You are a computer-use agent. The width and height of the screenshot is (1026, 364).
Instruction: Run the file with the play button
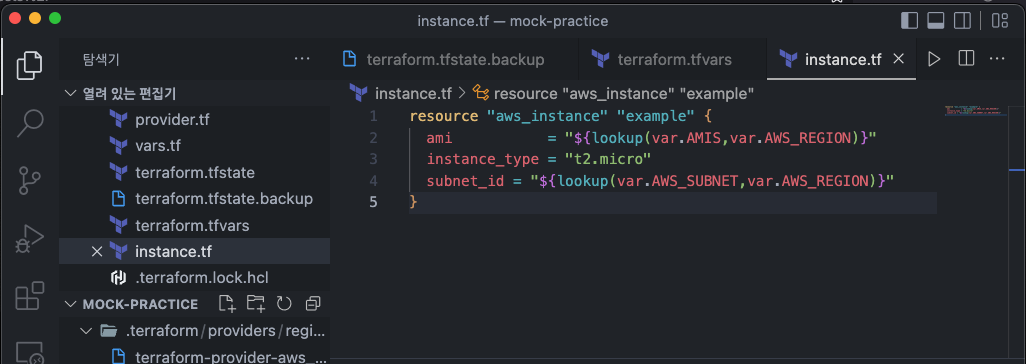point(934,59)
